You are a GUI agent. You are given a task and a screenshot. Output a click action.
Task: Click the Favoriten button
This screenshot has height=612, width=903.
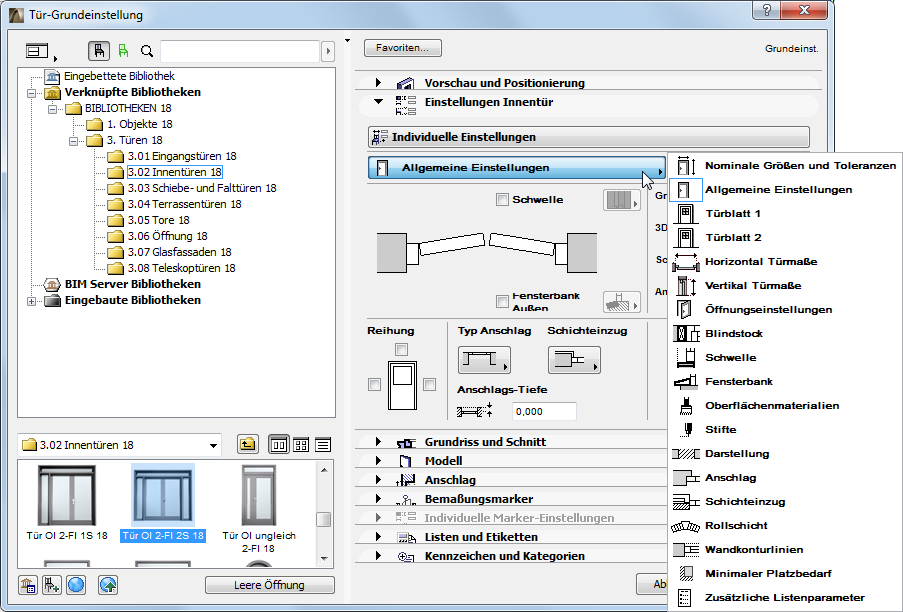[x=402, y=47]
